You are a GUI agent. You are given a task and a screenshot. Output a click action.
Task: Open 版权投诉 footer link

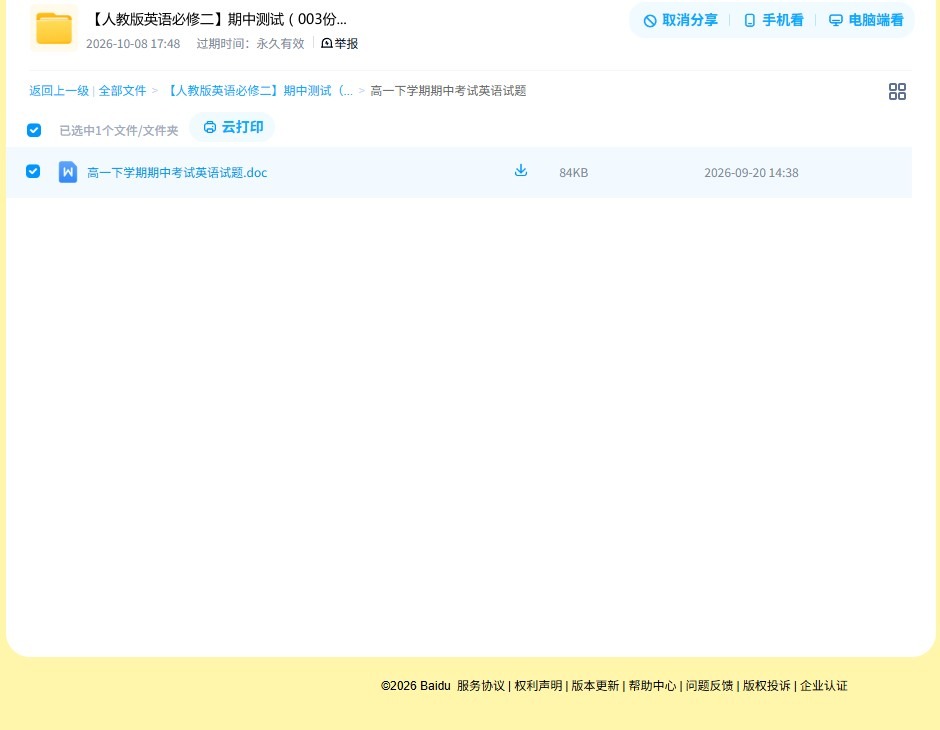767,686
